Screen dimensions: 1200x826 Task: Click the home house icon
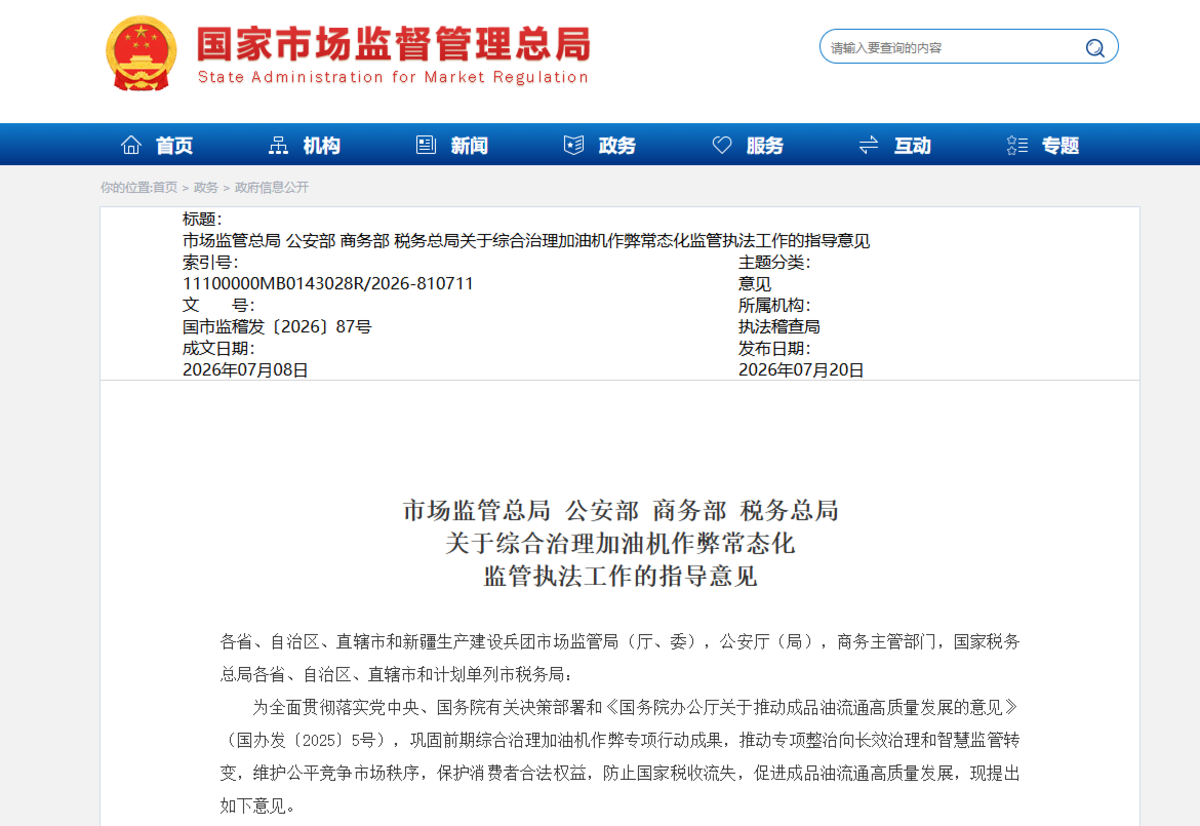pyautogui.click(x=131, y=145)
